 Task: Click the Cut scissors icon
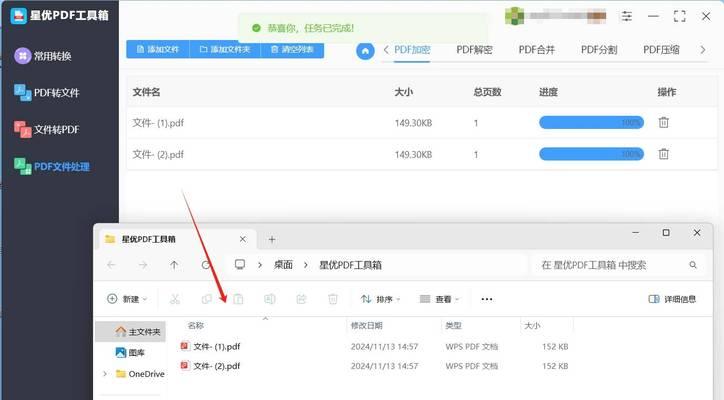pyautogui.click(x=175, y=299)
